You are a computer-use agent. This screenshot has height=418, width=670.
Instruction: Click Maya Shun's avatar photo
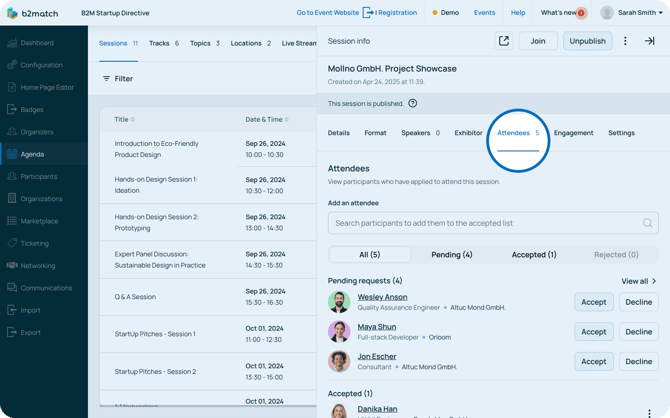pos(339,332)
